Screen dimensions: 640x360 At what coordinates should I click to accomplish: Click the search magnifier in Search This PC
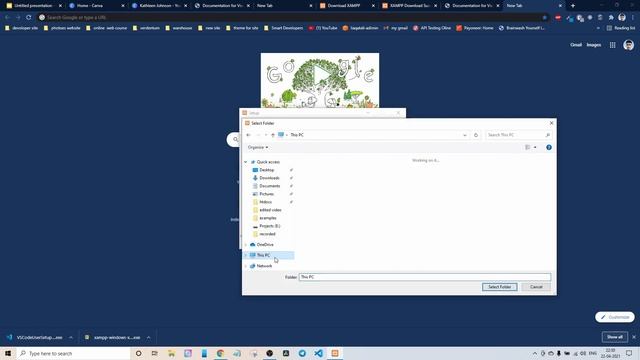pyautogui.click(x=548, y=135)
